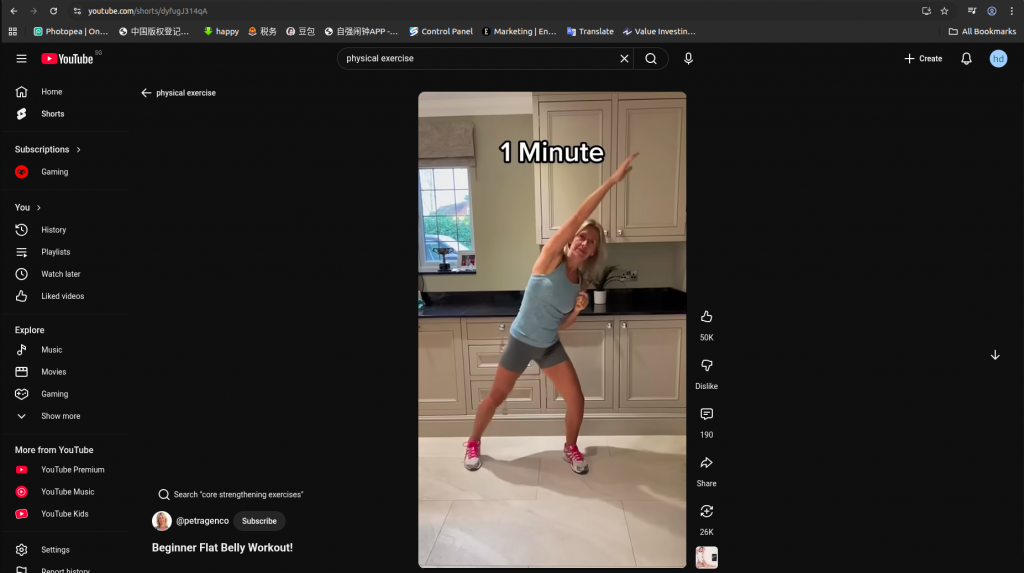Click the Create button
This screenshot has height=573, width=1024.
[923, 59]
